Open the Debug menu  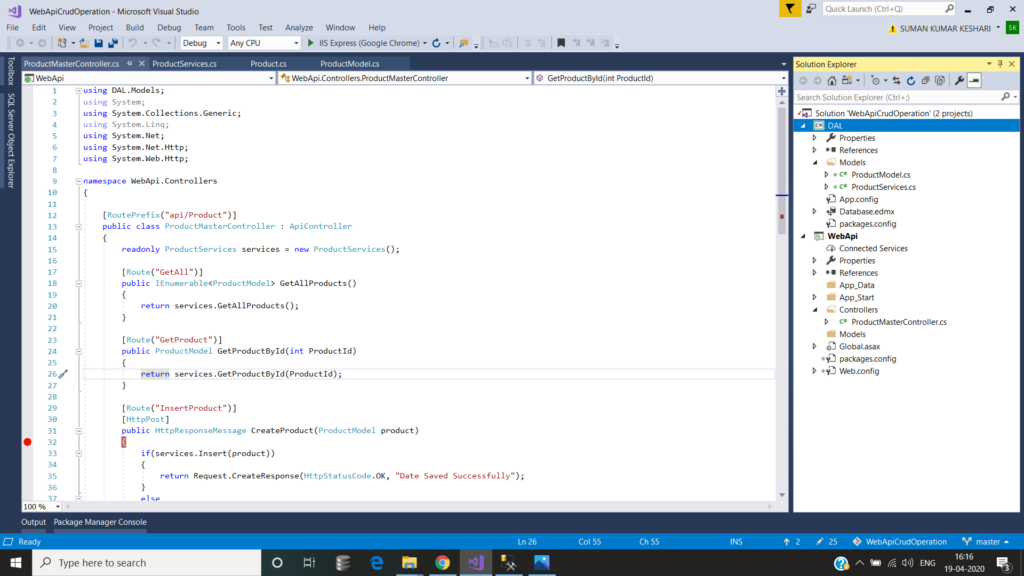click(169, 27)
